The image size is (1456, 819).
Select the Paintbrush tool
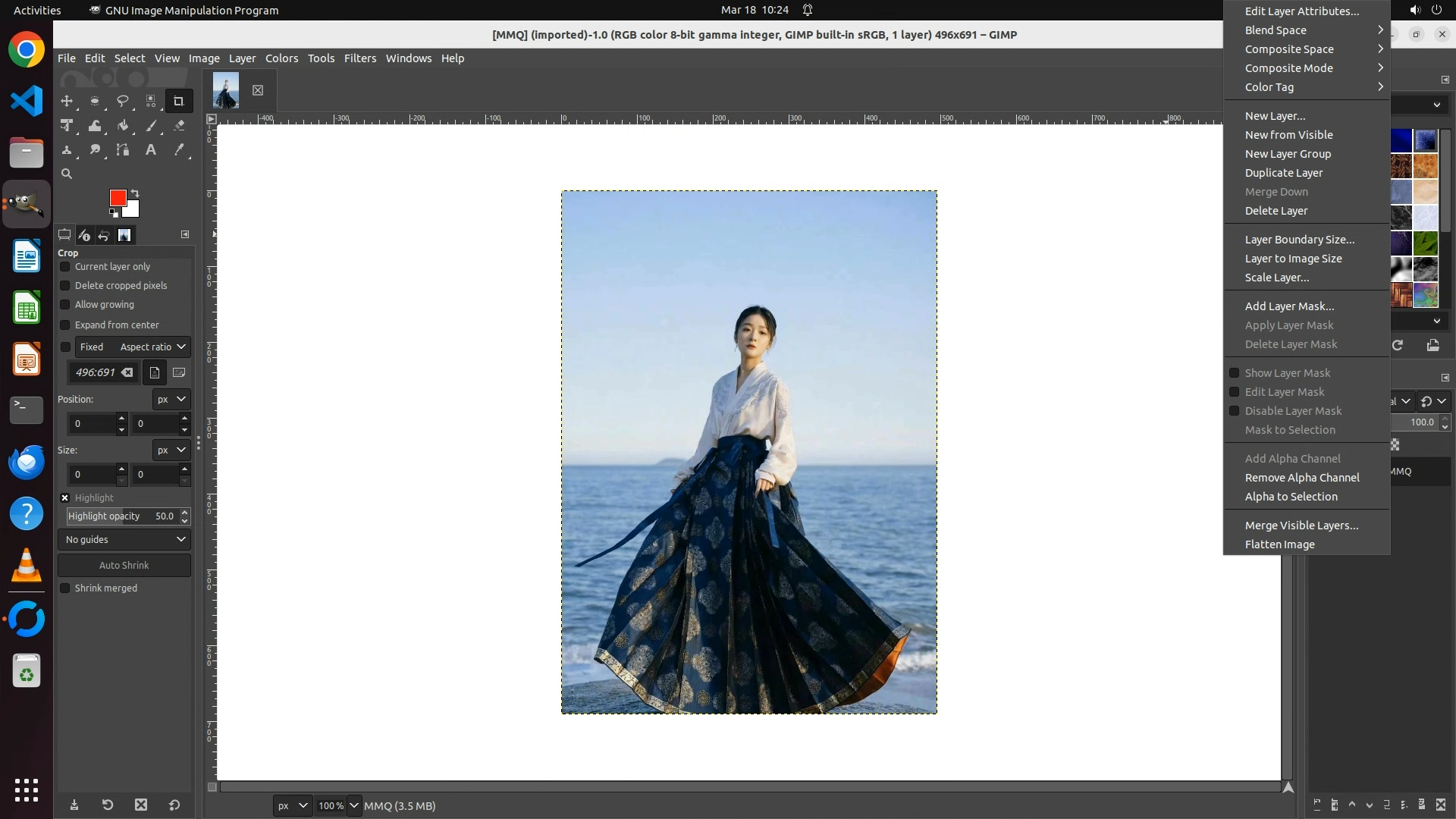pos(151,126)
